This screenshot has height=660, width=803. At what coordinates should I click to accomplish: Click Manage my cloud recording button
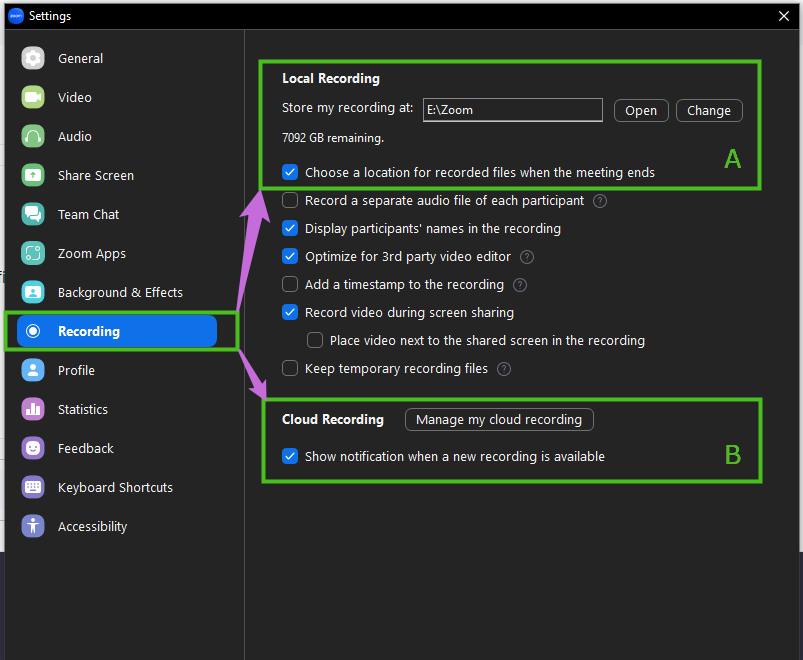[x=499, y=419]
